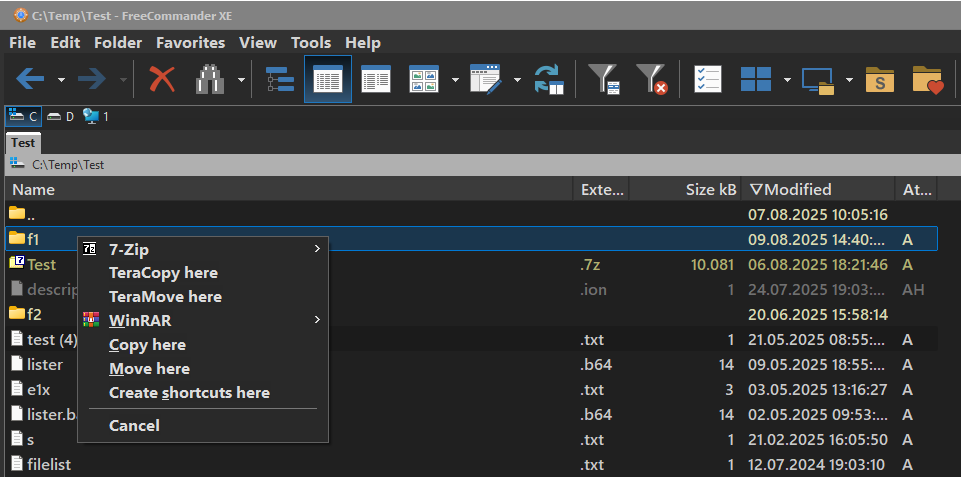Click the Test folder tab

[x=23, y=143]
